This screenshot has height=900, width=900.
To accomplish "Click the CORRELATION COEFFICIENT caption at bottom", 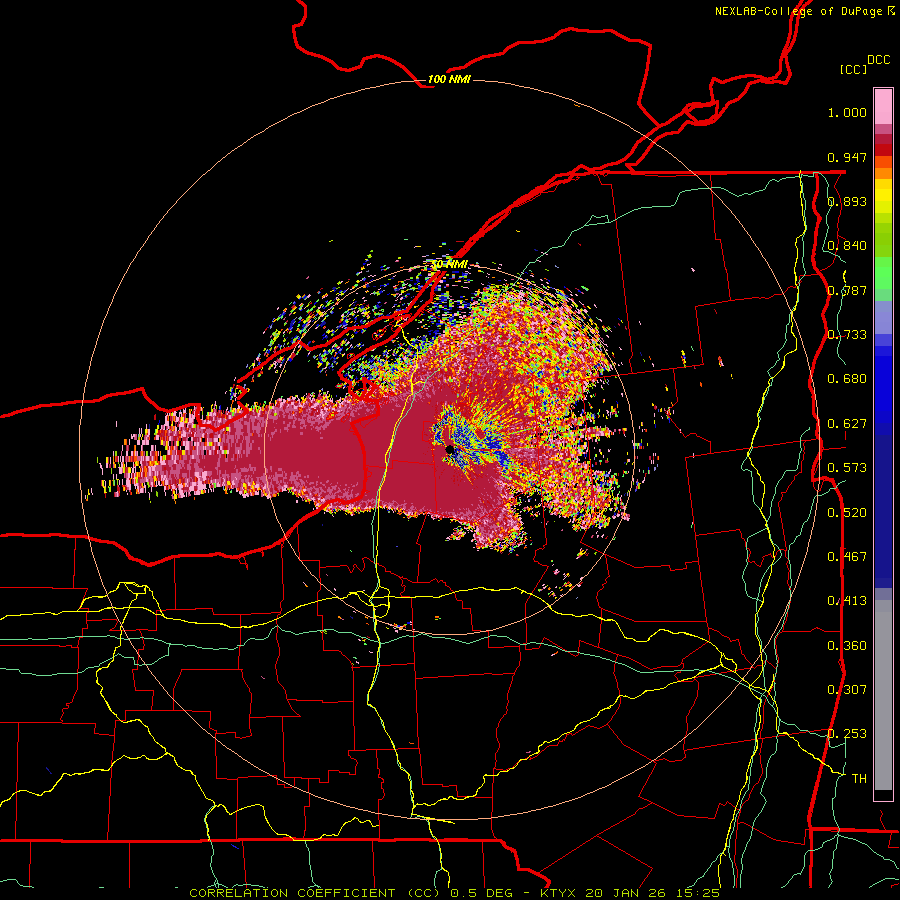I will (x=455, y=893).
